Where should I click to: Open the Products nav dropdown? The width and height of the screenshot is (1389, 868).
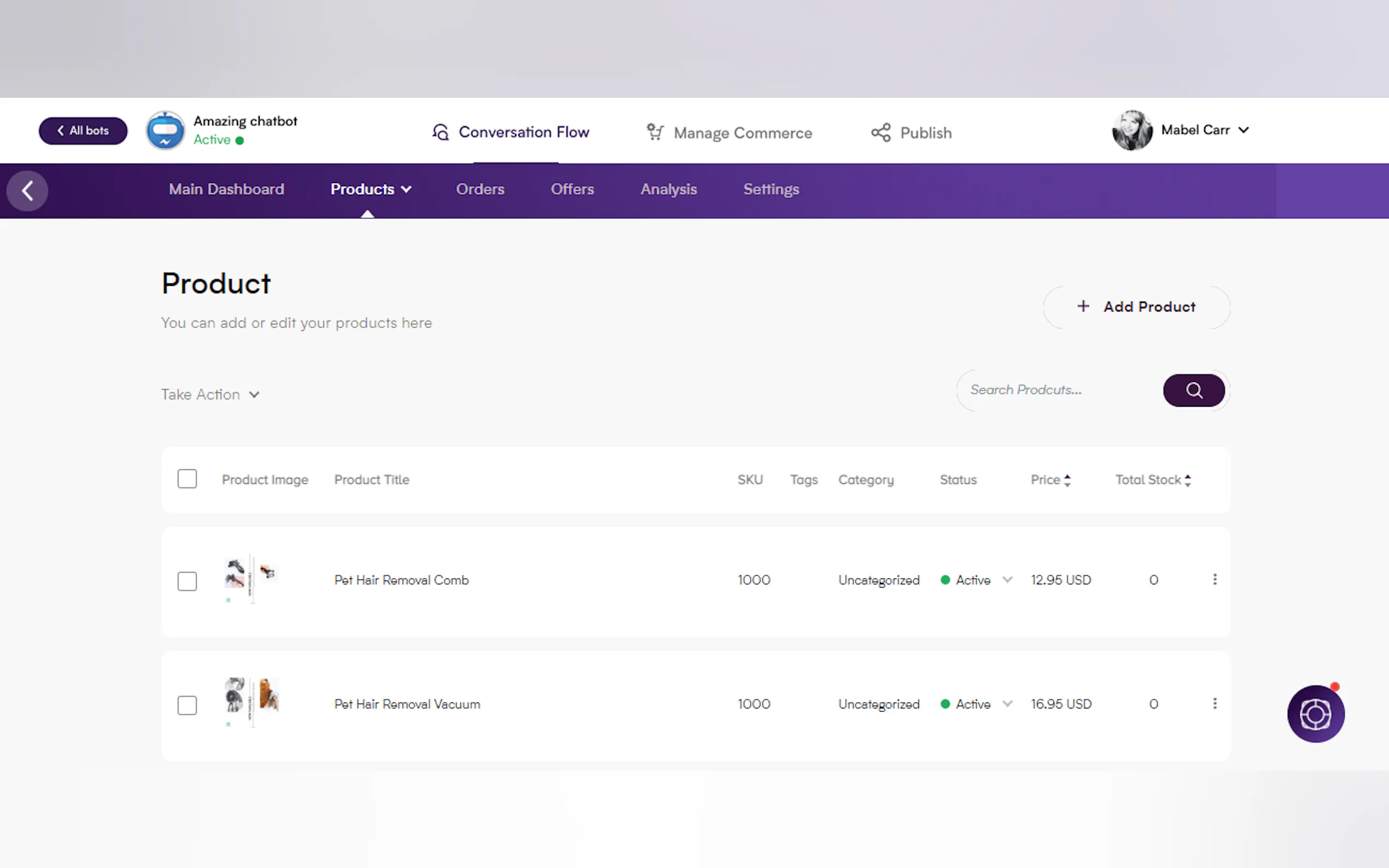coord(370,190)
